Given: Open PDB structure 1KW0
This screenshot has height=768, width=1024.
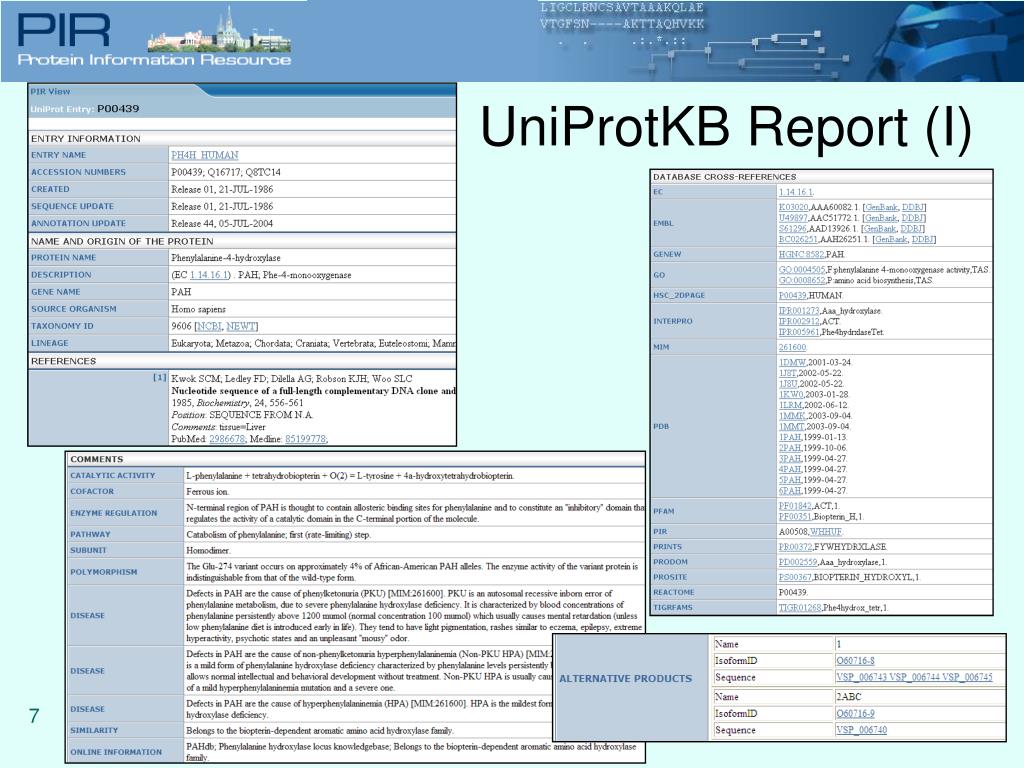Looking at the screenshot, I should click(791, 394).
